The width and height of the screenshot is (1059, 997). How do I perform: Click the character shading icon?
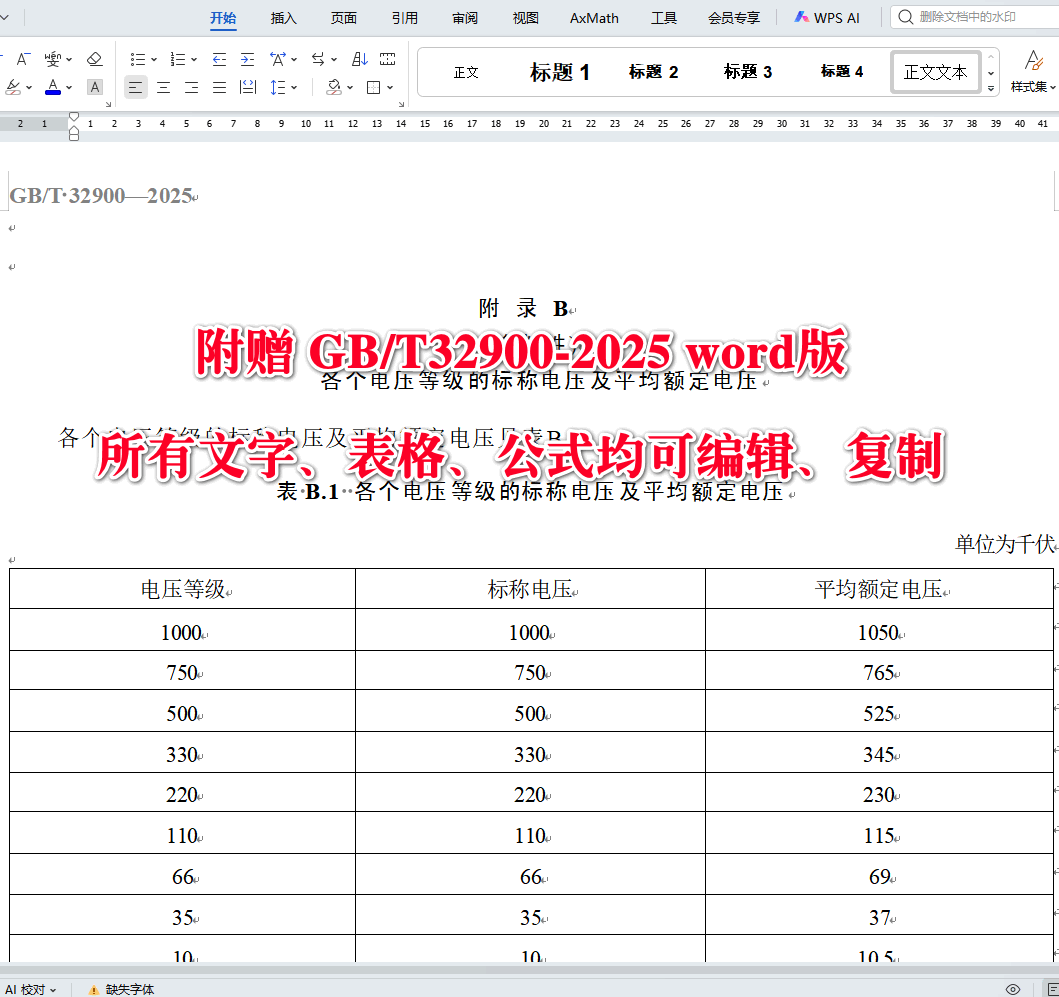pyautogui.click(x=94, y=88)
